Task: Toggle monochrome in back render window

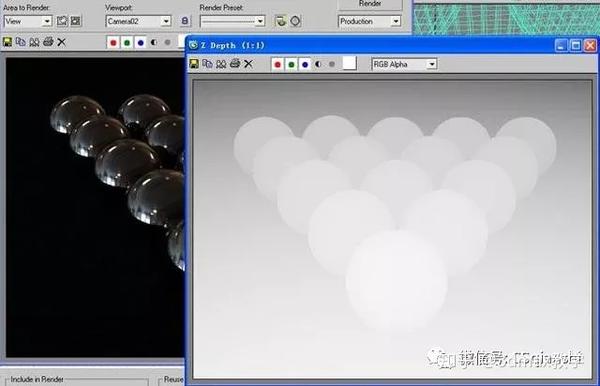Action: coord(167,42)
